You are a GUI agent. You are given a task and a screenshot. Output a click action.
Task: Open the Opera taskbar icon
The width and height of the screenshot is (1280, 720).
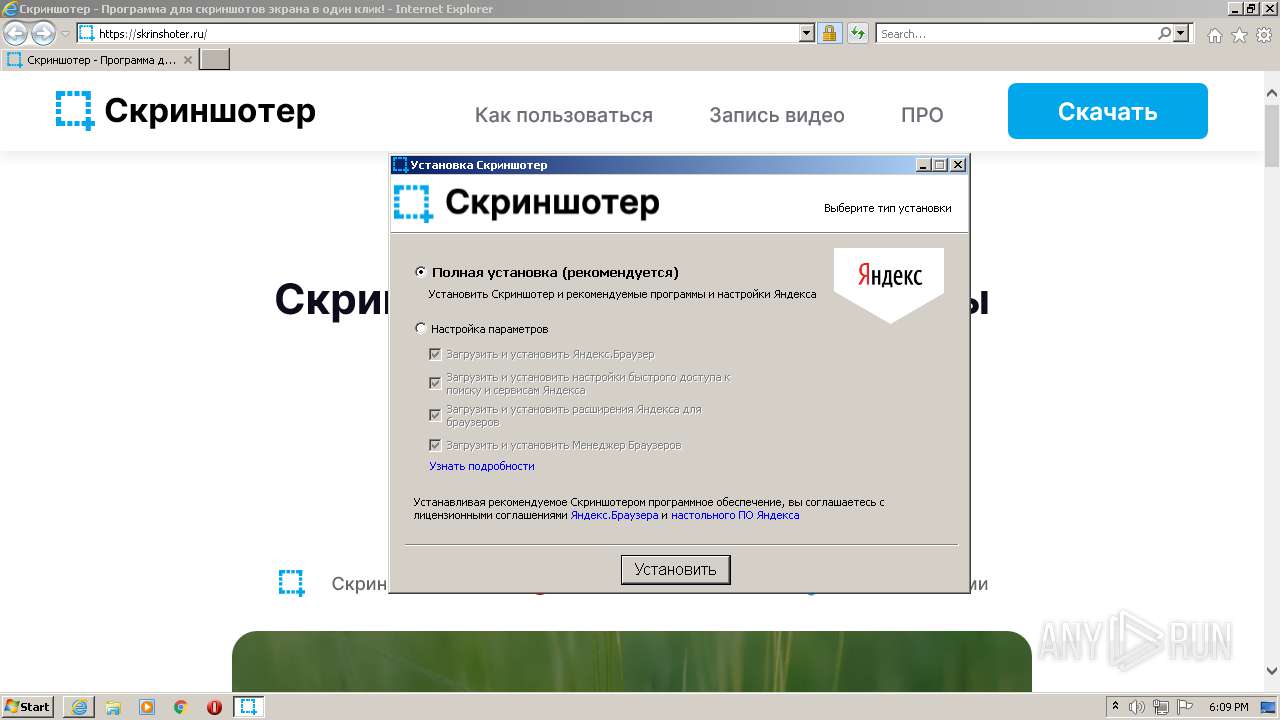pyautogui.click(x=214, y=707)
